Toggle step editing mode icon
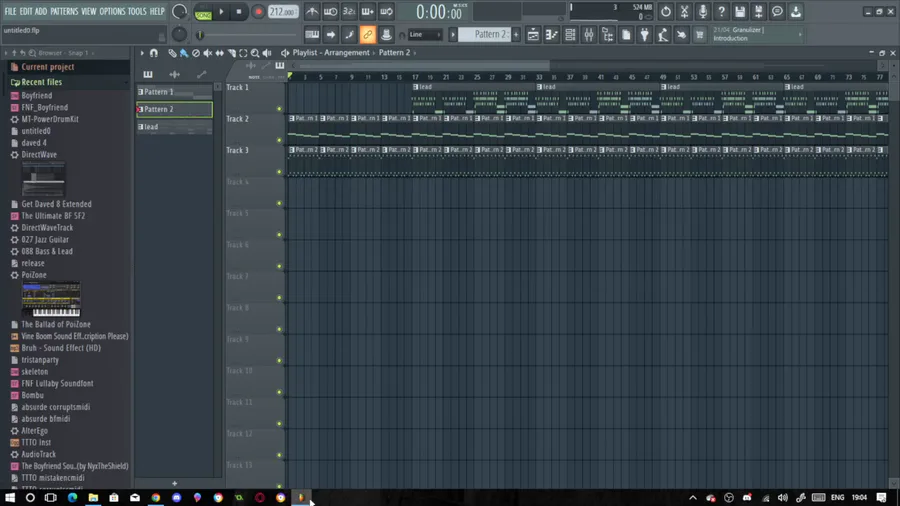 point(349,34)
